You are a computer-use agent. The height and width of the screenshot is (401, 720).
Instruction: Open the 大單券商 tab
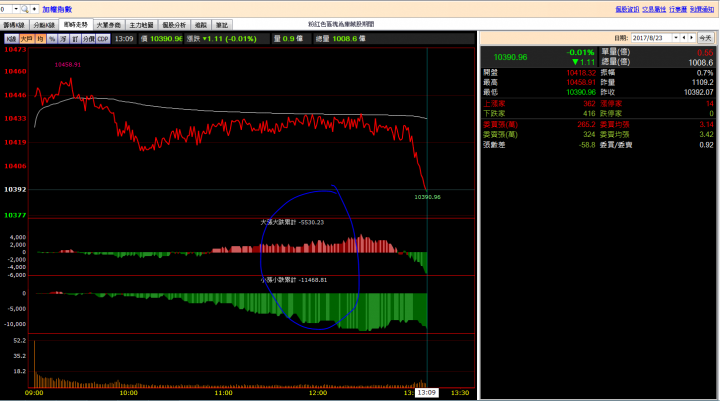coord(109,25)
